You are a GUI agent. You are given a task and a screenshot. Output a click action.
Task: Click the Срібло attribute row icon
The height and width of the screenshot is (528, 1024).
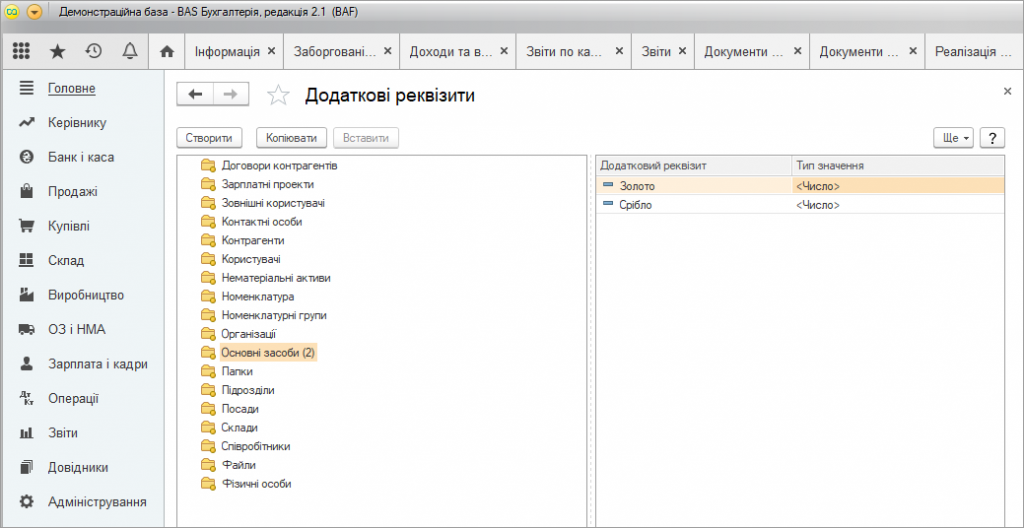tap(608, 205)
